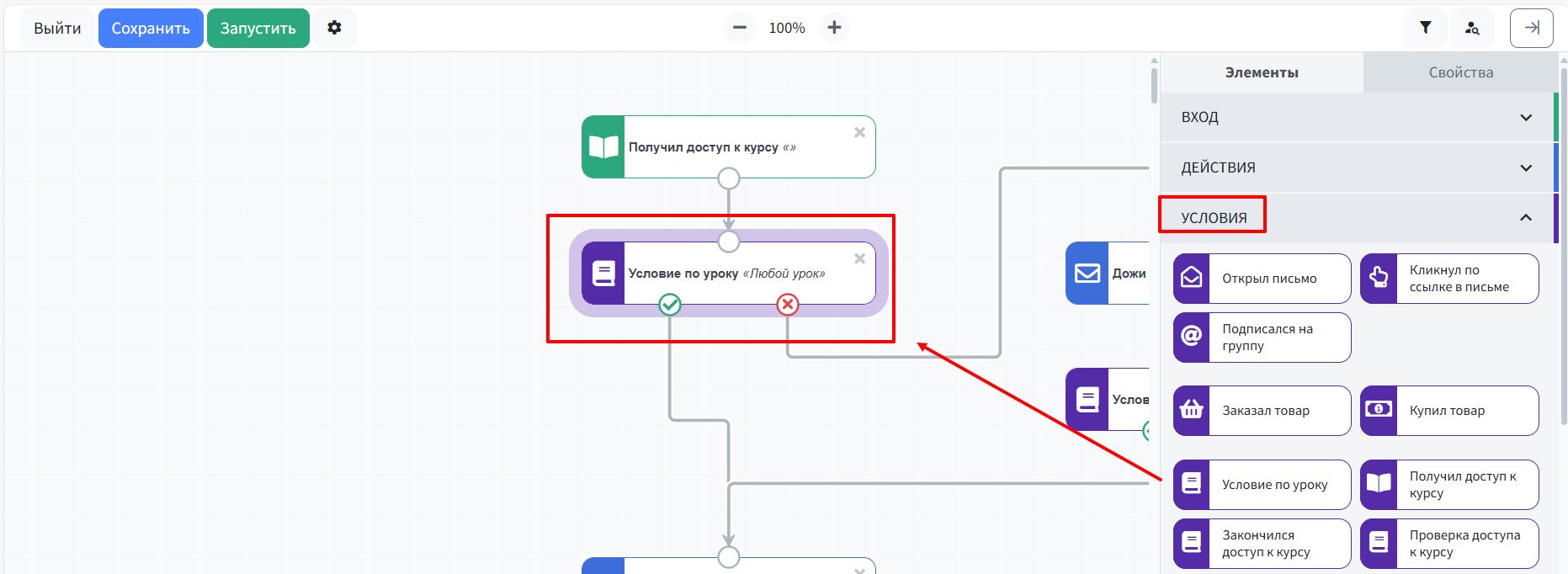Screen dimensions: 1568x574
Task: Click the red cross output connector
Action: pos(788,305)
